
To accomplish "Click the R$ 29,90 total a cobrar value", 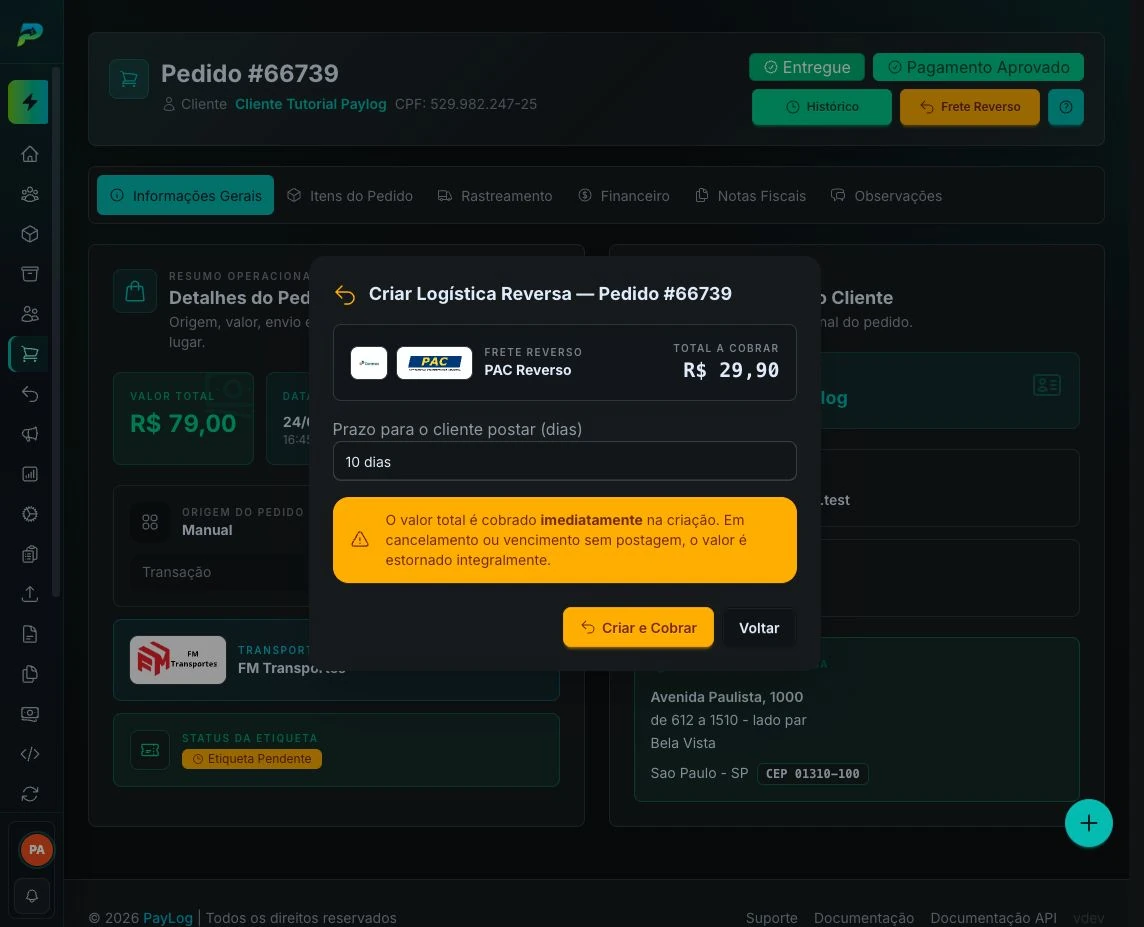I will click(x=731, y=370).
